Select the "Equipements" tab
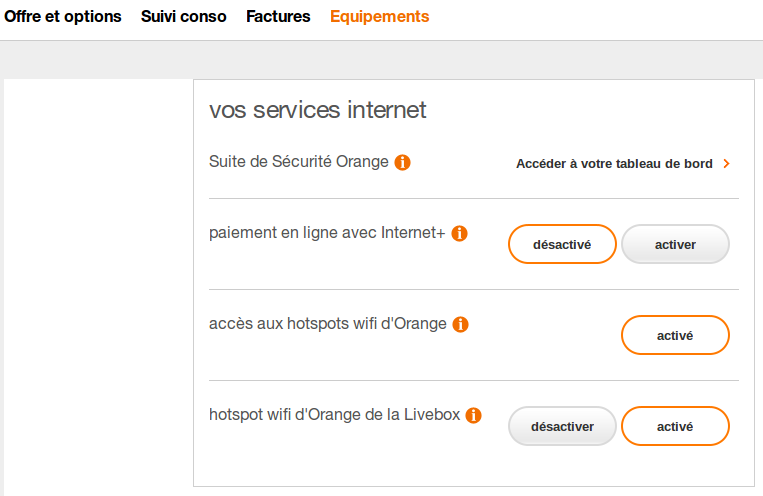 click(x=380, y=17)
